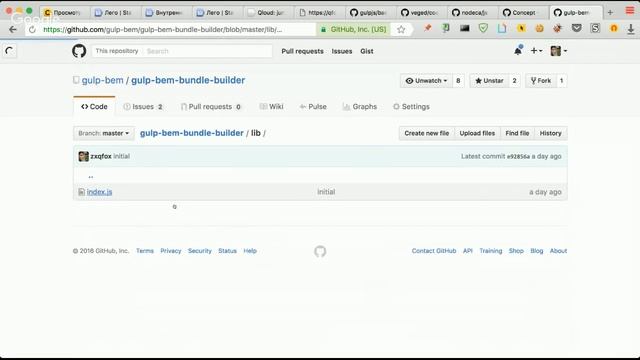Click the index.js 'initial' commit message
This screenshot has height=360, width=640.
tap(326, 192)
